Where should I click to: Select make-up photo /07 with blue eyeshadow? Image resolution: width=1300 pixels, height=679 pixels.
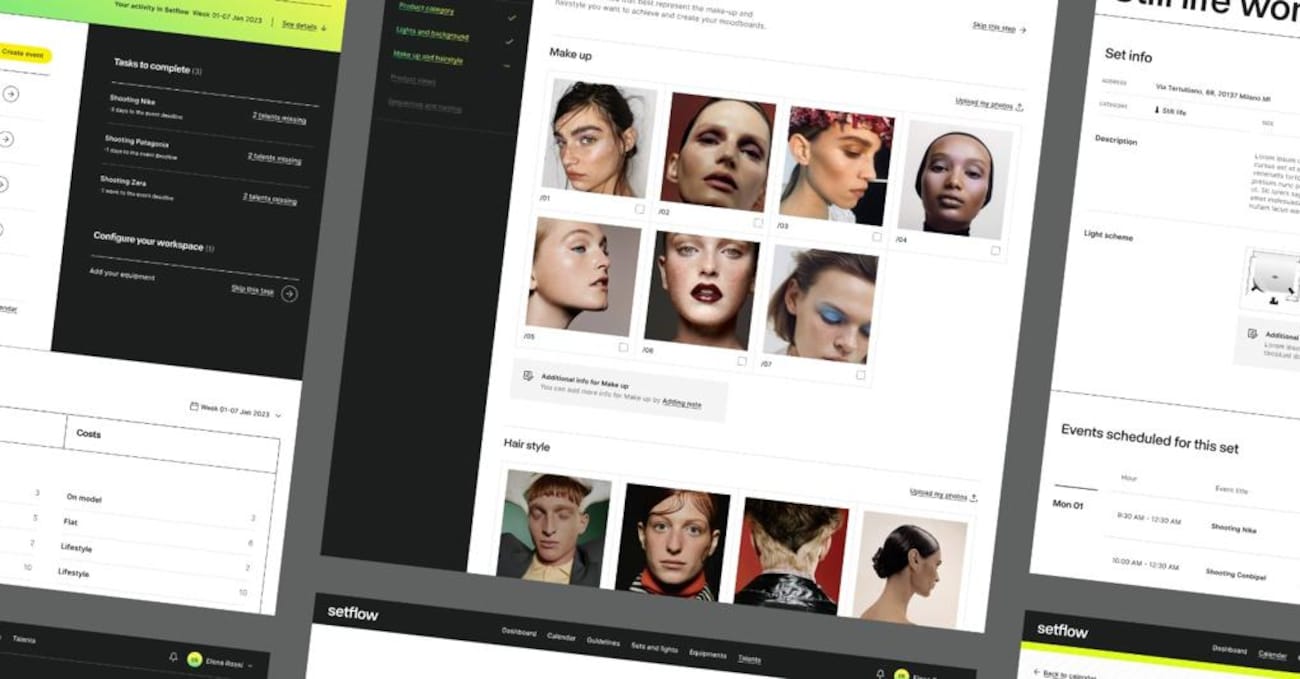(820, 305)
